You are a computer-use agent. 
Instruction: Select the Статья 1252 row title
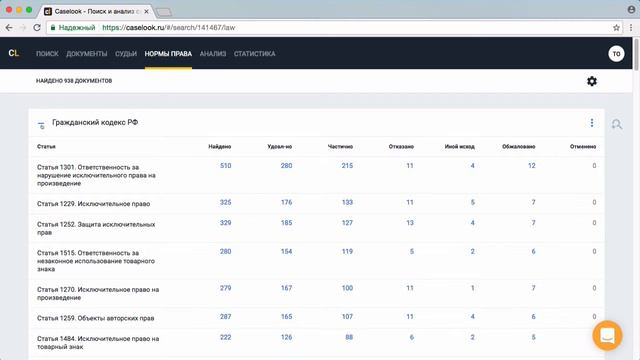(x=96, y=229)
